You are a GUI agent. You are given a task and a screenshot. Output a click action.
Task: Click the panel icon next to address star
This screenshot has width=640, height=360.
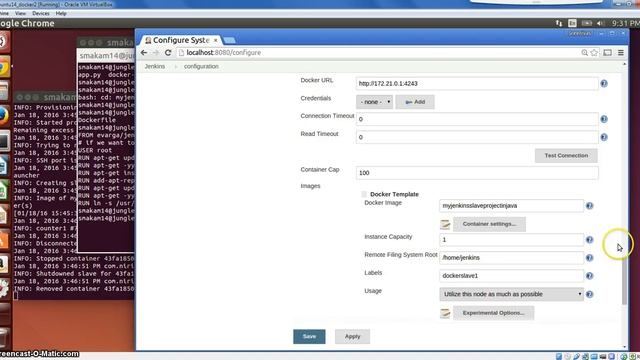coord(607,53)
